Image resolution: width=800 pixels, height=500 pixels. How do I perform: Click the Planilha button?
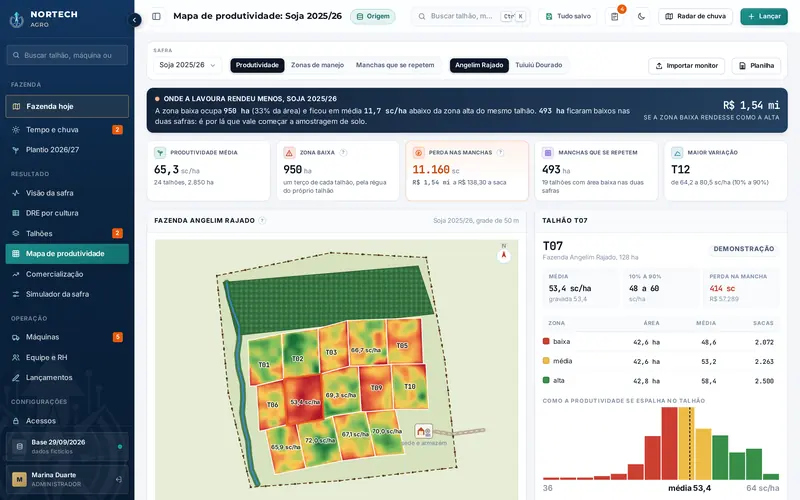point(756,65)
